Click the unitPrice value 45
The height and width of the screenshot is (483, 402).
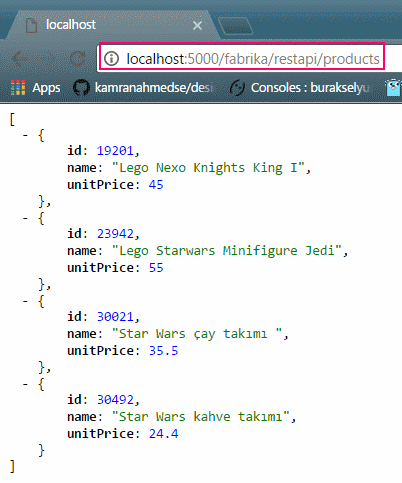click(x=156, y=185)
